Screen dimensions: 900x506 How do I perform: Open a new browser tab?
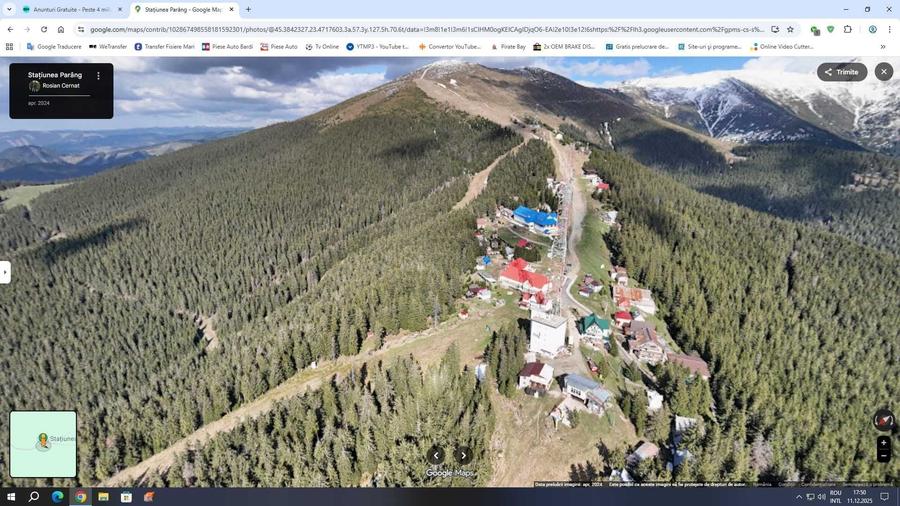pyautogui.click(x=248, y=10)
